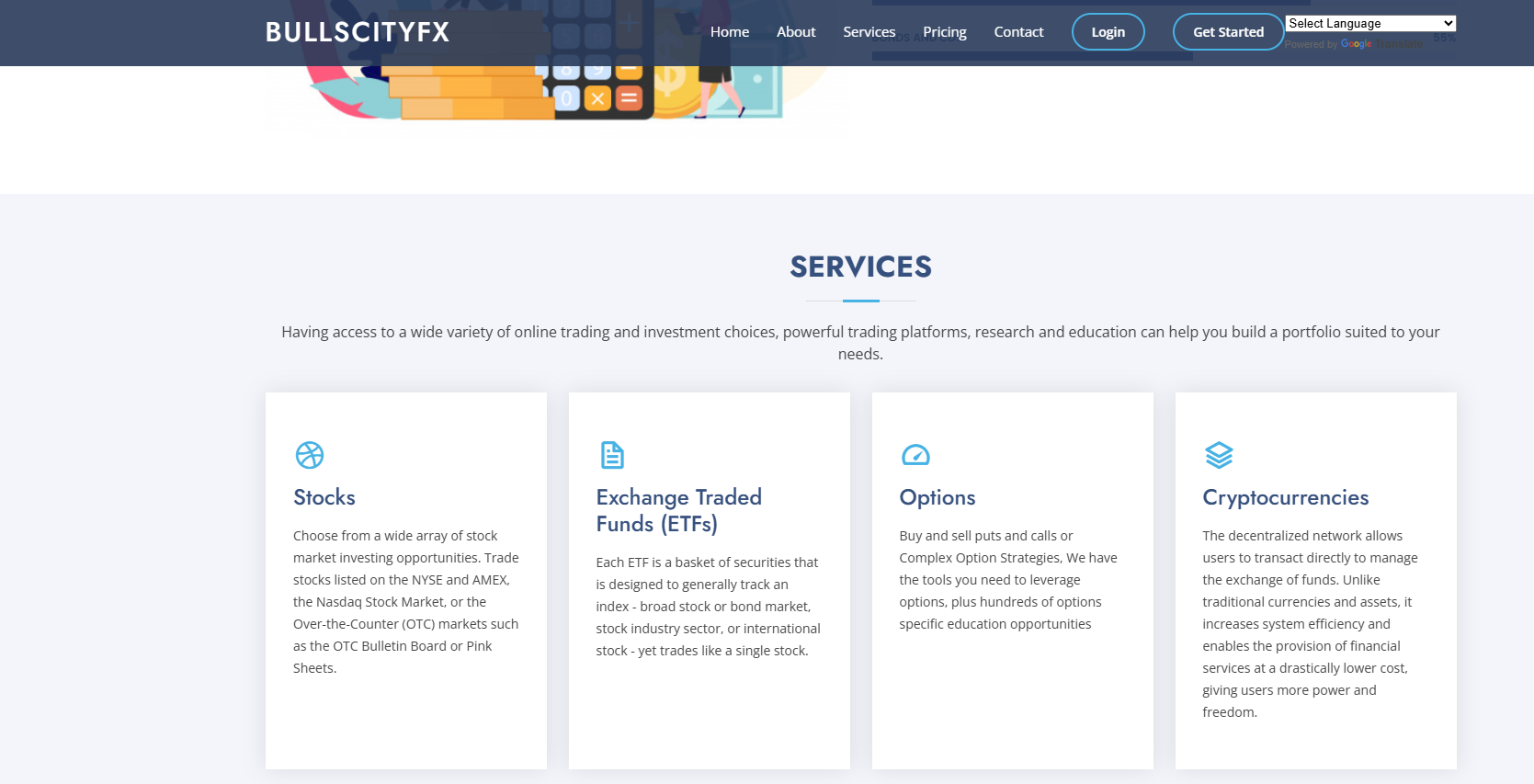Navigate to Services in the navbar

(869, 32)
